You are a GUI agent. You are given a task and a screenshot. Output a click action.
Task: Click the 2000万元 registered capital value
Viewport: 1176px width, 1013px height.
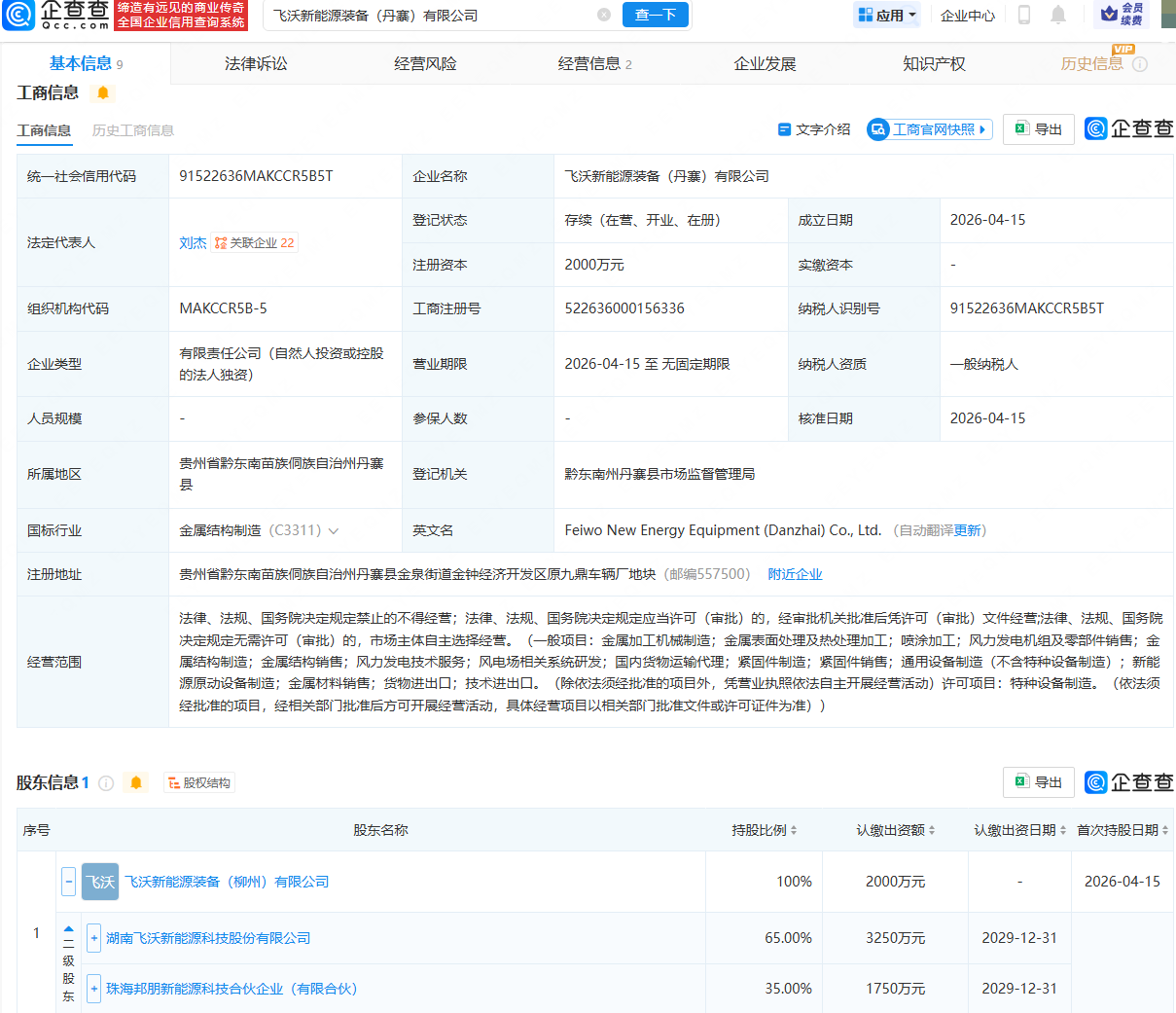(594, 265)
